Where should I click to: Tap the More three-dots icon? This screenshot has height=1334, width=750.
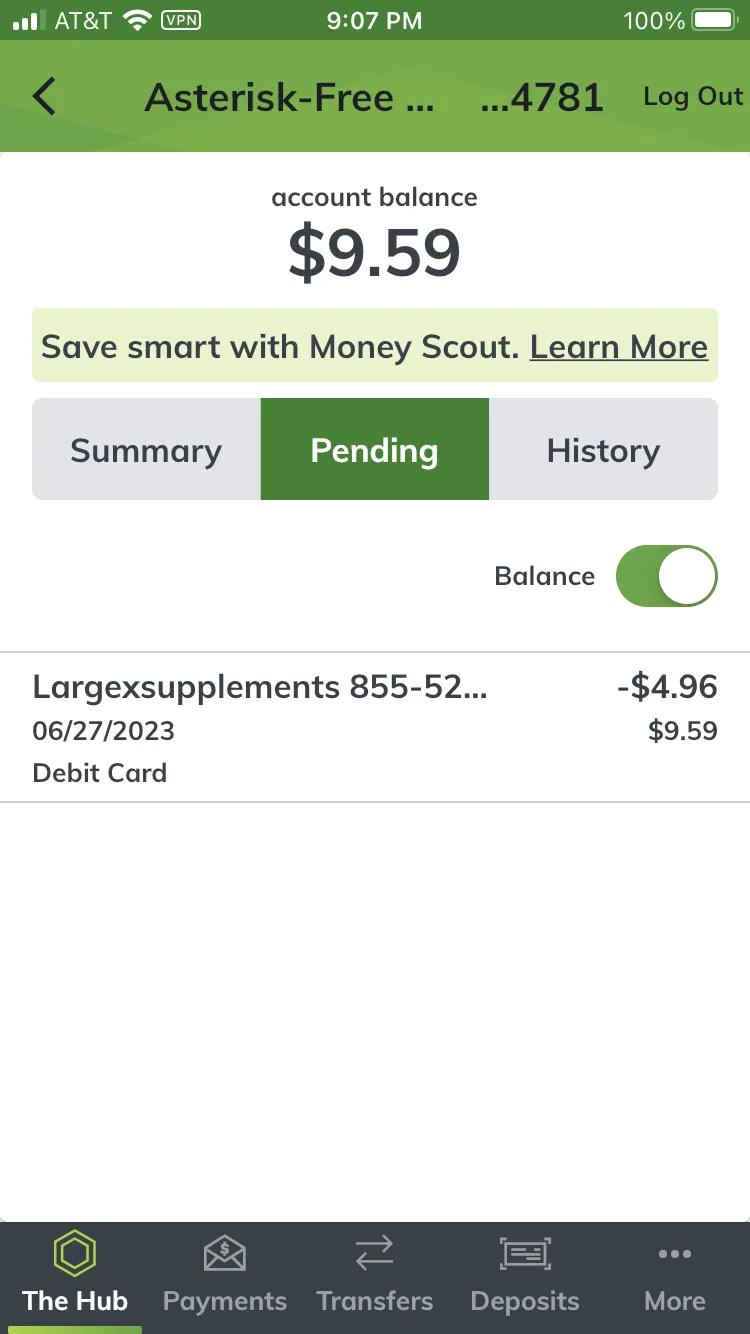[675, 1254]
